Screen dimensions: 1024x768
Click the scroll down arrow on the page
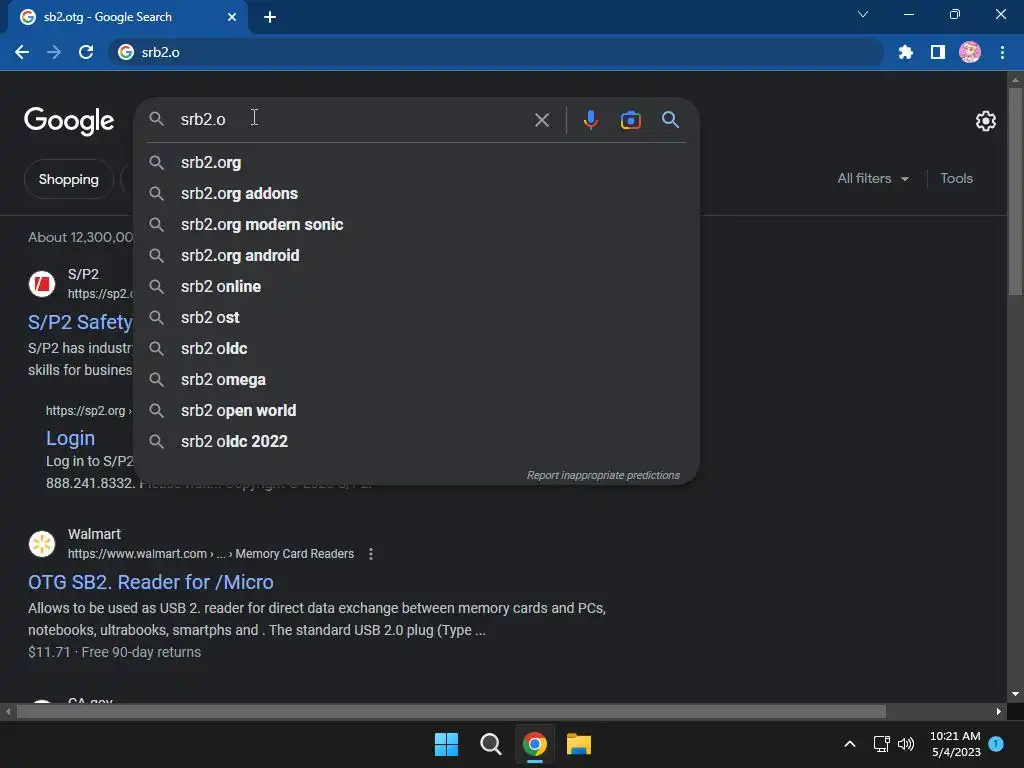point(1015,694)
